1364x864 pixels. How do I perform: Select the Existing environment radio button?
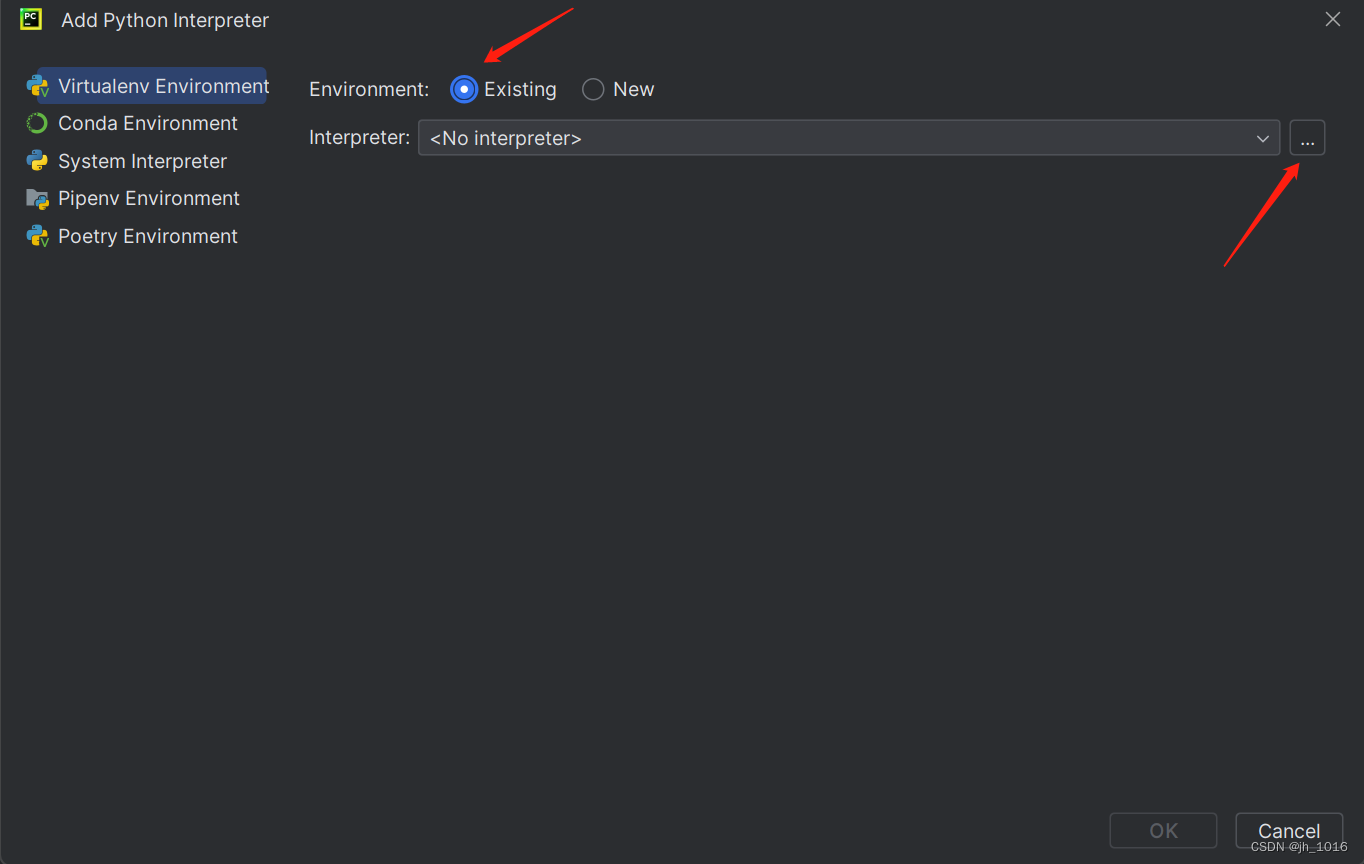[463, 89]
